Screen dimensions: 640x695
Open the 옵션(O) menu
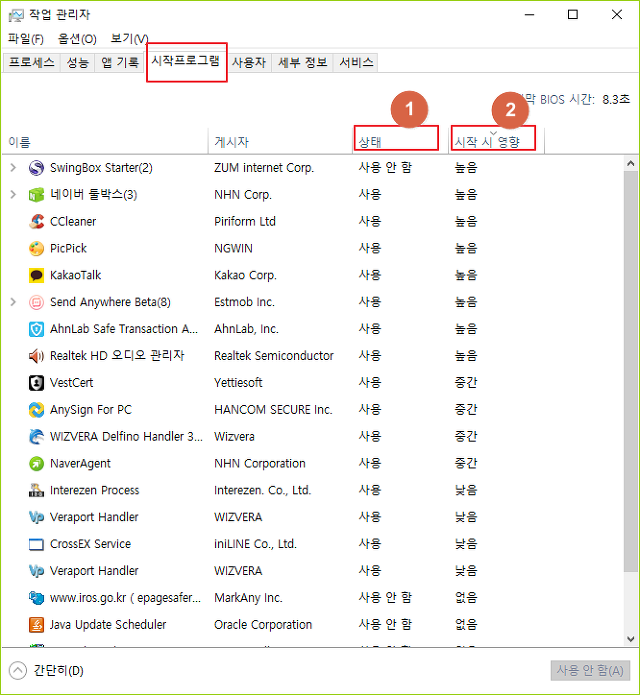(x=77, y=39)
